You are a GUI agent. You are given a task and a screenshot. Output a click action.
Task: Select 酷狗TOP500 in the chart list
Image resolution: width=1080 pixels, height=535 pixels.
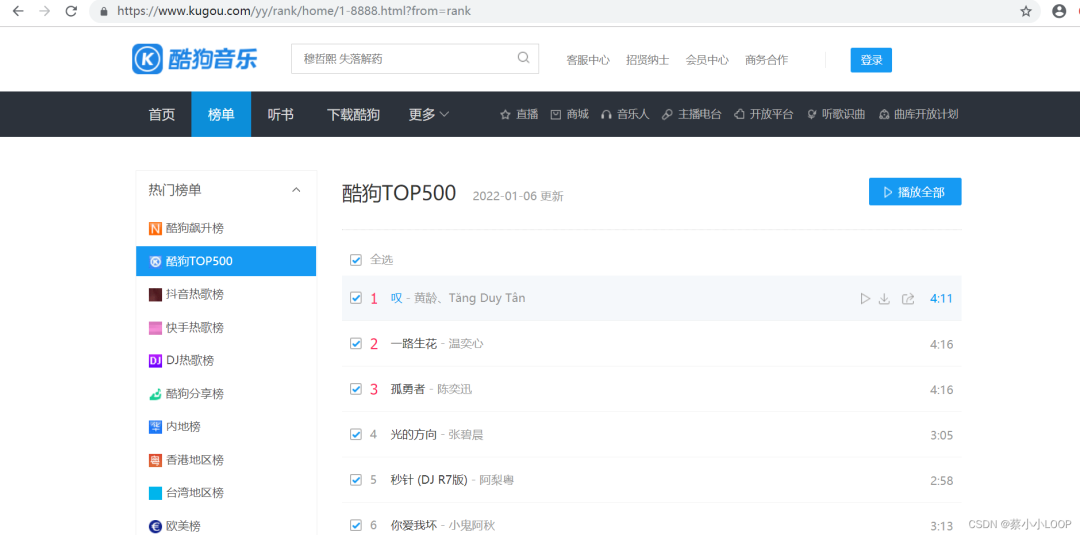tap(226, 262)
